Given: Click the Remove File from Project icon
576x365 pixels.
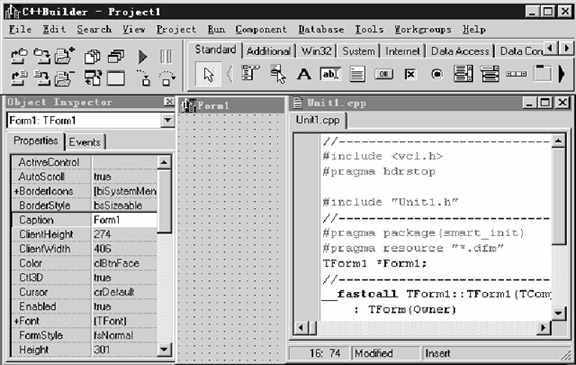Looking at the screenshot, I should click(65, 78).
